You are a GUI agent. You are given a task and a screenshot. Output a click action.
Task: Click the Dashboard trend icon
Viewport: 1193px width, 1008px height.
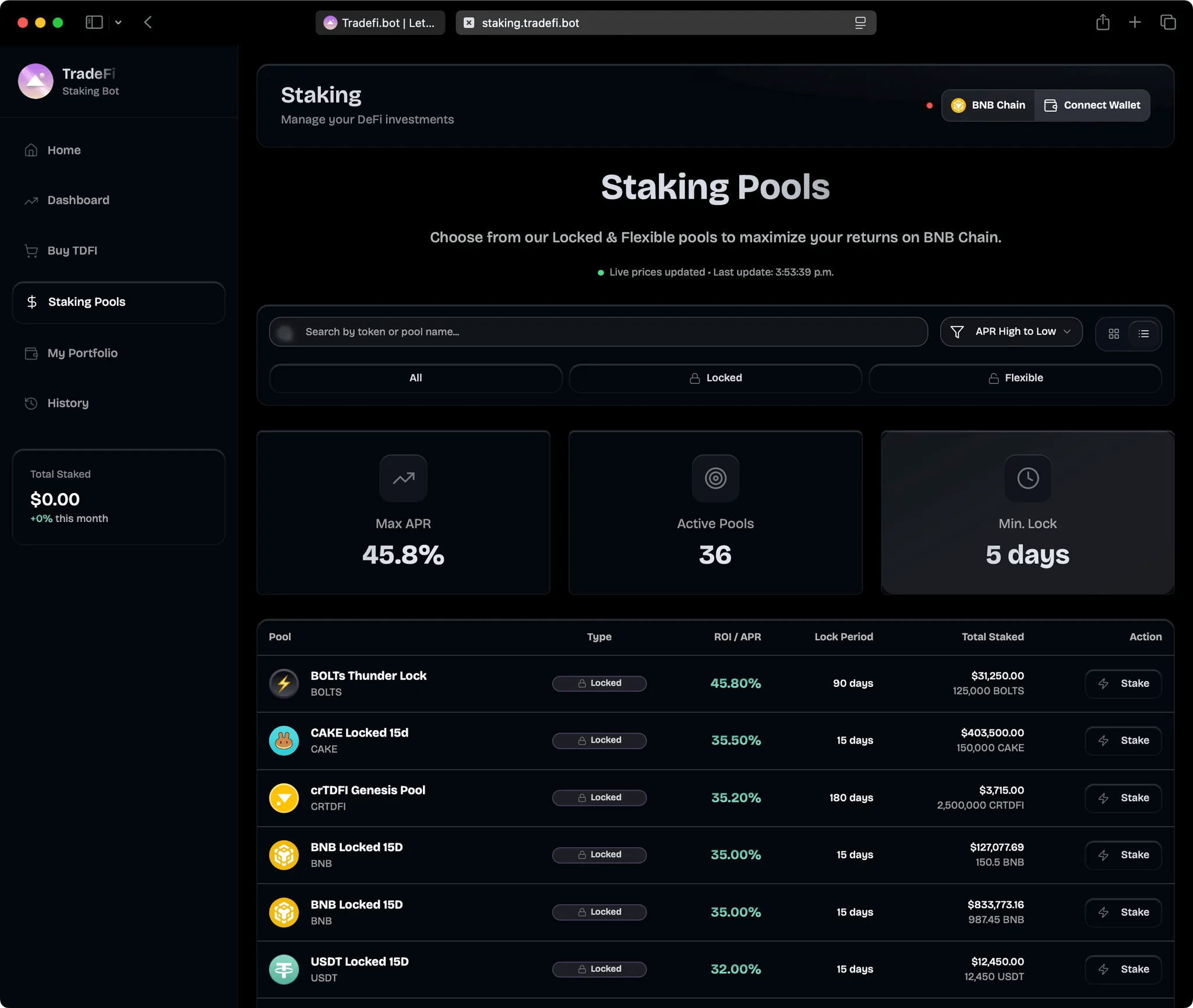click(x=31, y=201)
